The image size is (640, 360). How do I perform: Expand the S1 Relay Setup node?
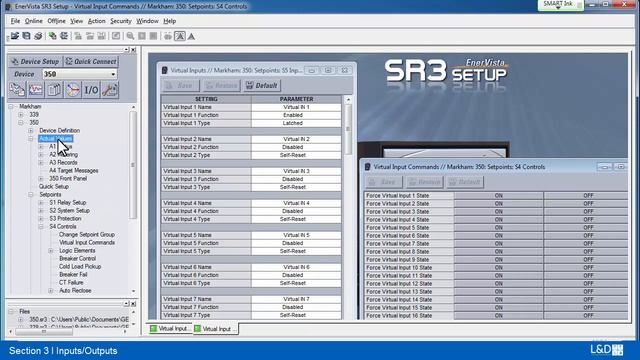[x=41, y=202]
